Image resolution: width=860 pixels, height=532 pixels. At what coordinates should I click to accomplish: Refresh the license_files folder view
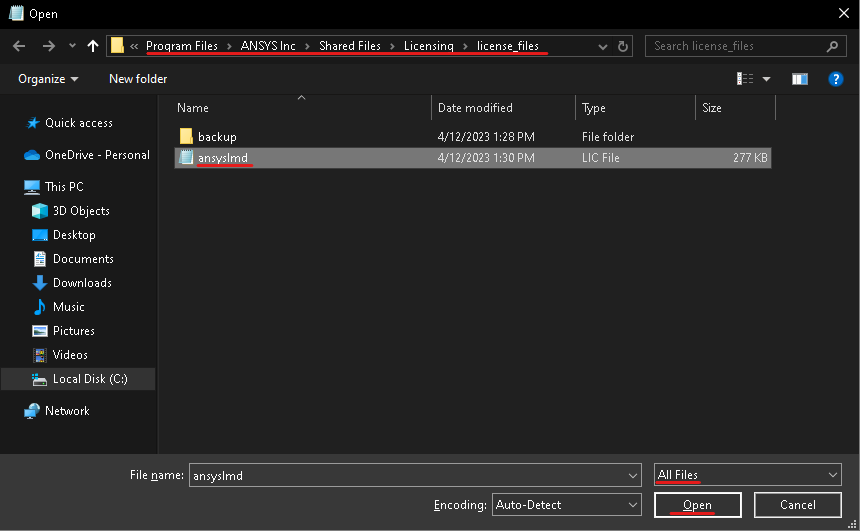click(624, 46)
